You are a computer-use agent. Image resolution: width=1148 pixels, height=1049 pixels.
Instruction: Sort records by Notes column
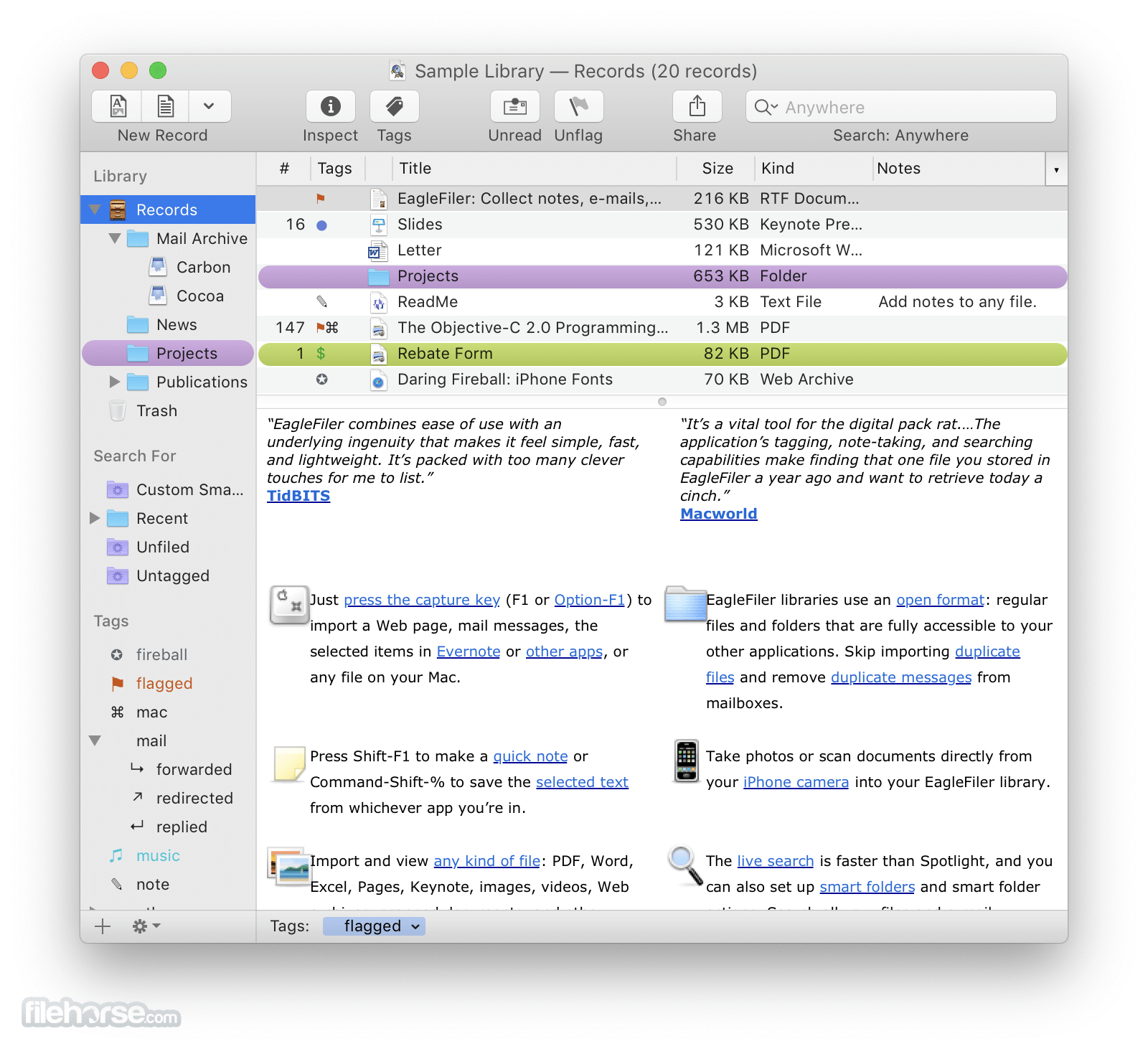(959, 169)
